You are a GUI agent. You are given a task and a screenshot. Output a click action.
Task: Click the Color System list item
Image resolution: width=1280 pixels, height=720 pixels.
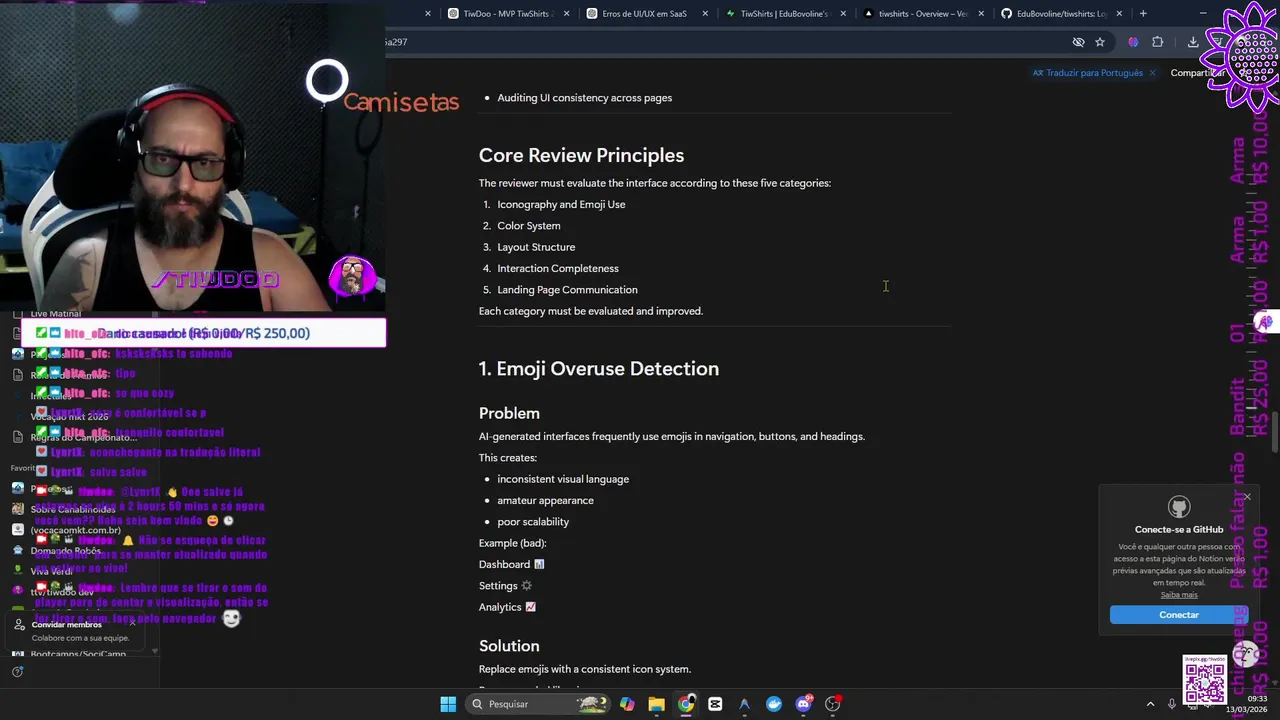[529, 226]
